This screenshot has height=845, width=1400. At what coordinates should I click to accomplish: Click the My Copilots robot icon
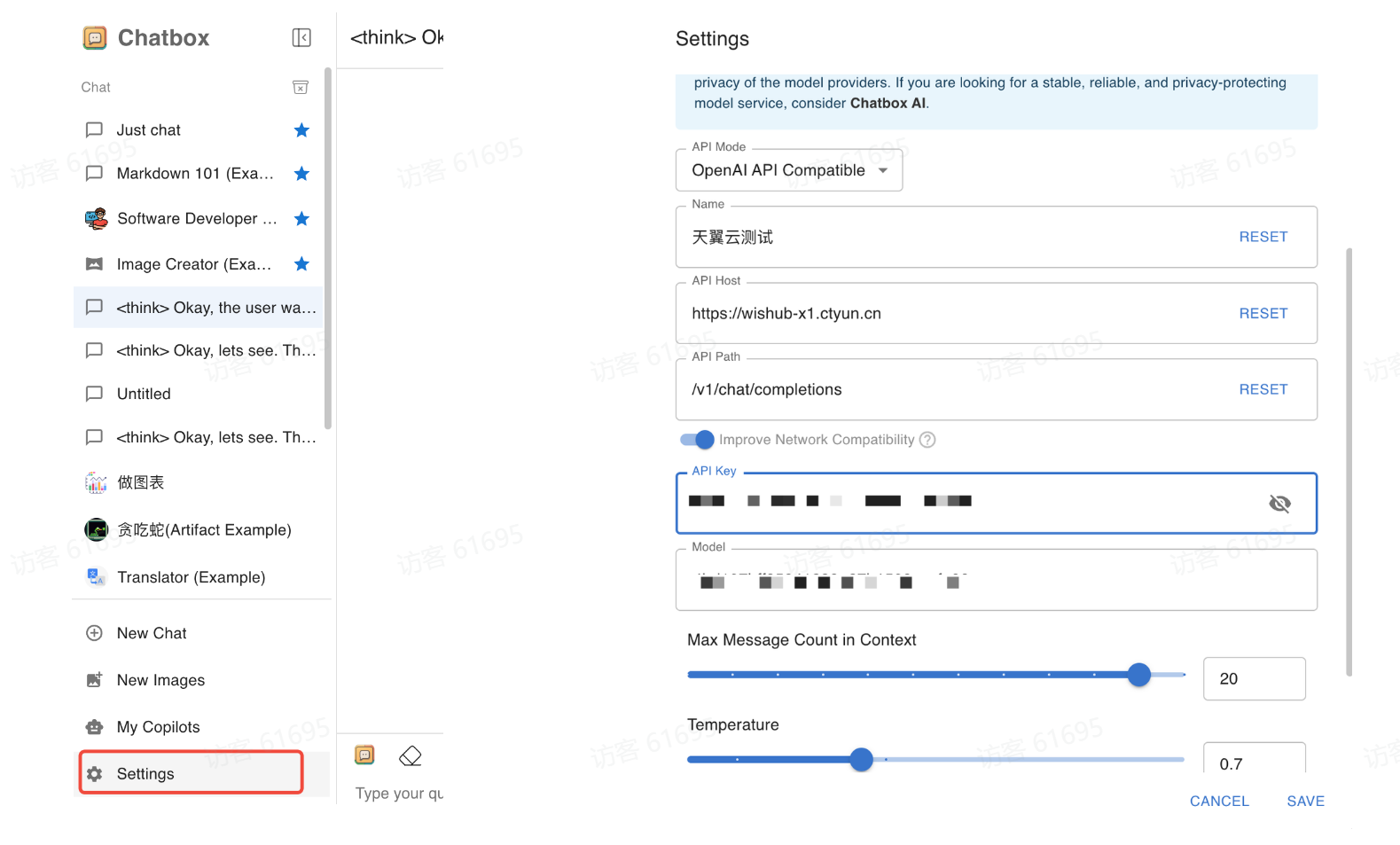pos(94,727)
